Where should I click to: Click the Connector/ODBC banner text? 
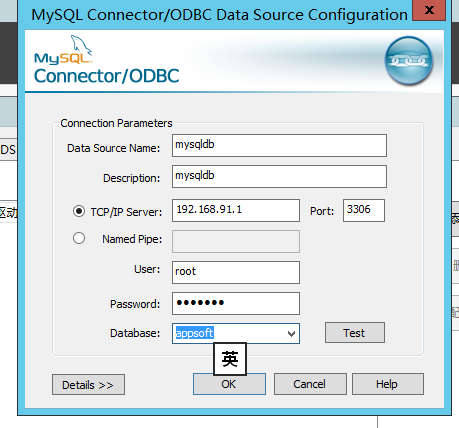tap(107, 76)
